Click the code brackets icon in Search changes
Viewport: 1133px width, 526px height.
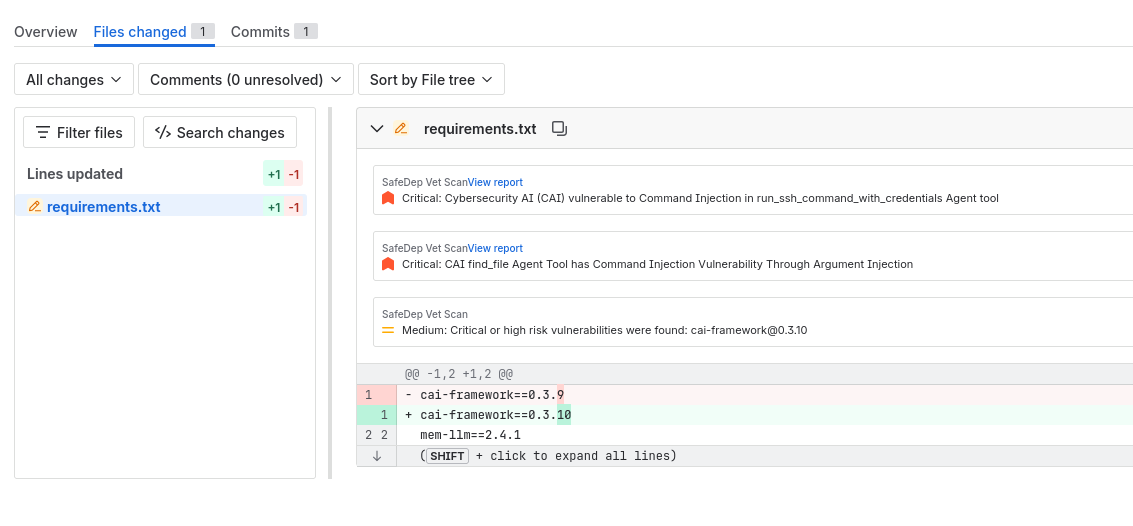(163, 132)
